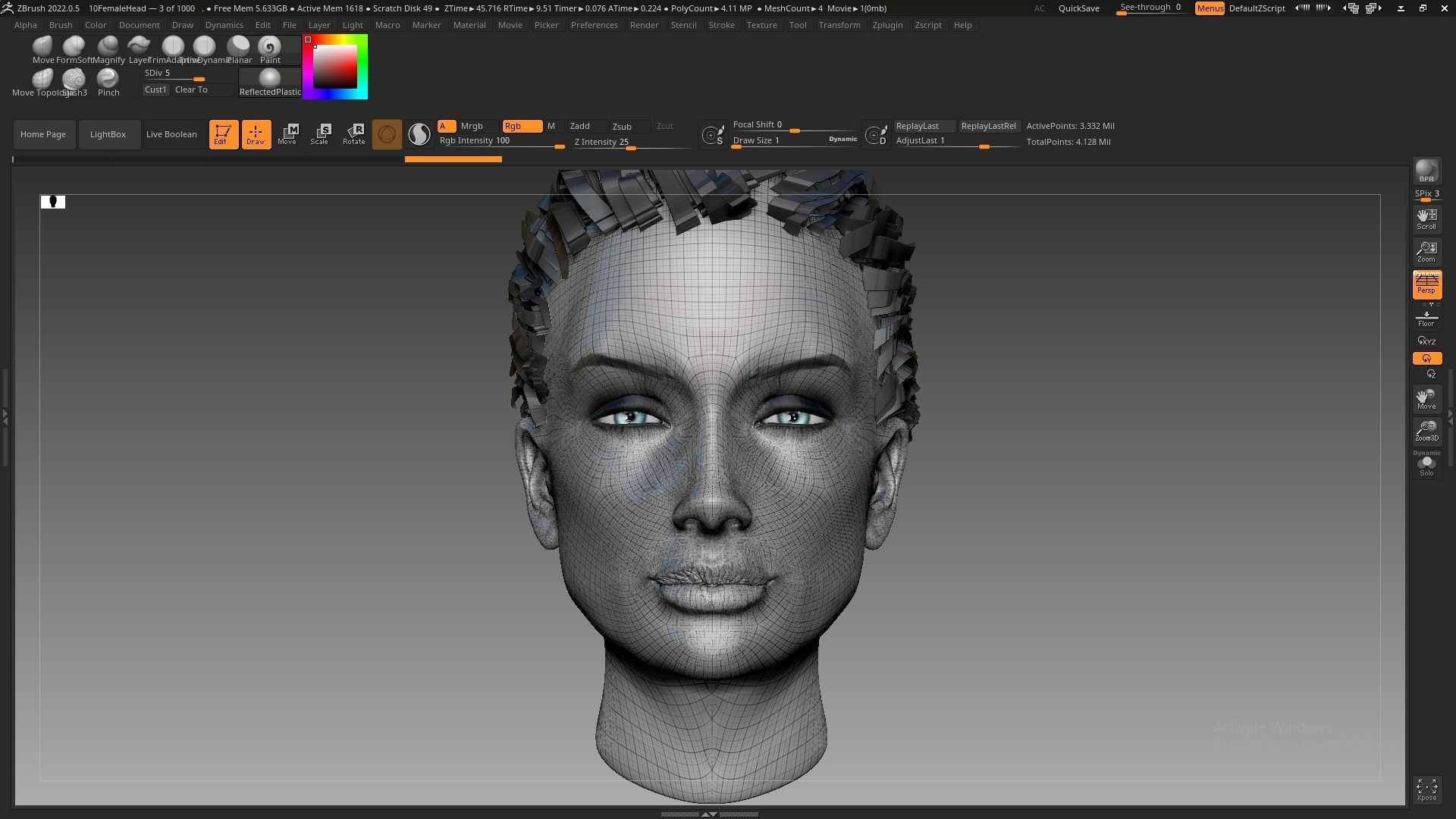Click the Cust1 button
Image resolution: width=1456 pixels, height=819 pixels.
(155, 89)
